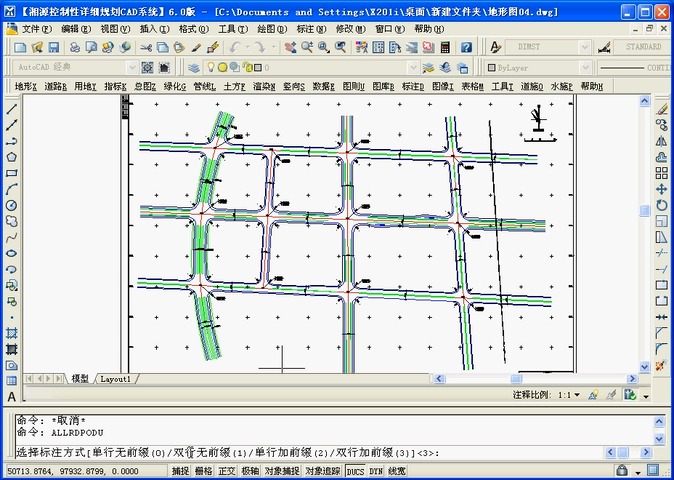The image size is (674, 480).
Task: Select the Polygon draw tool
Action: click(12, 157)
